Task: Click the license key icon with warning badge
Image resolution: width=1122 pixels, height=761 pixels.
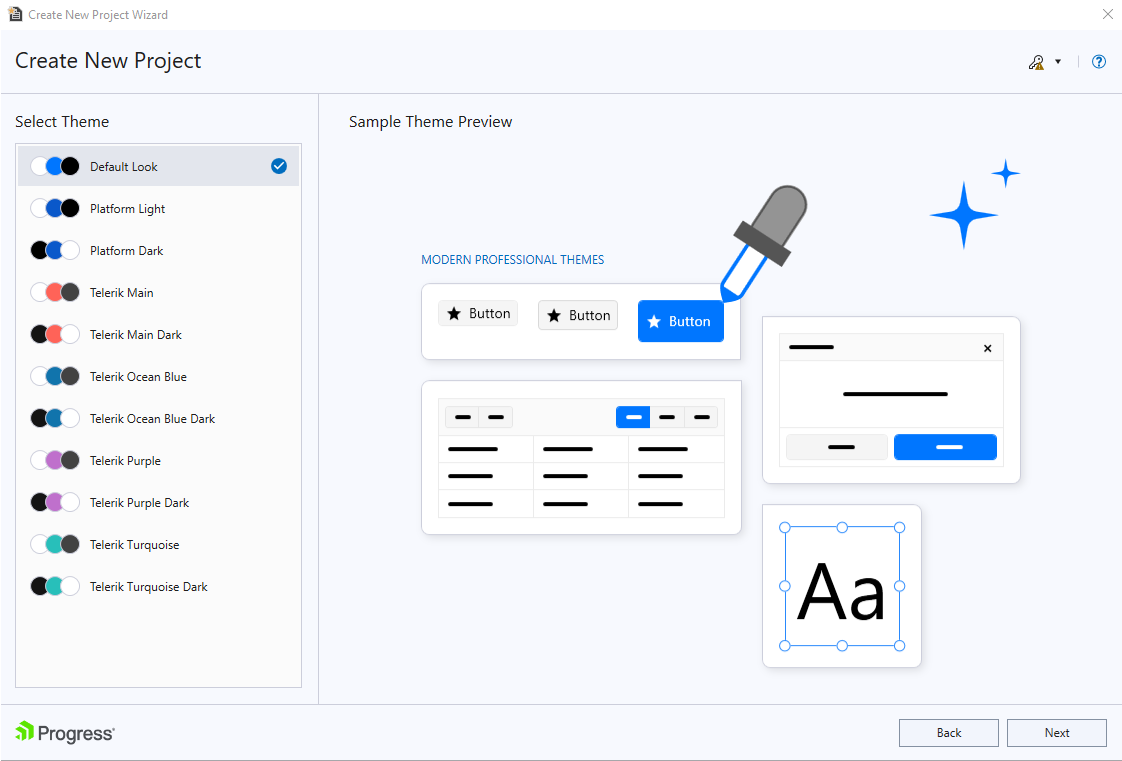Action: pos(1035,61)
